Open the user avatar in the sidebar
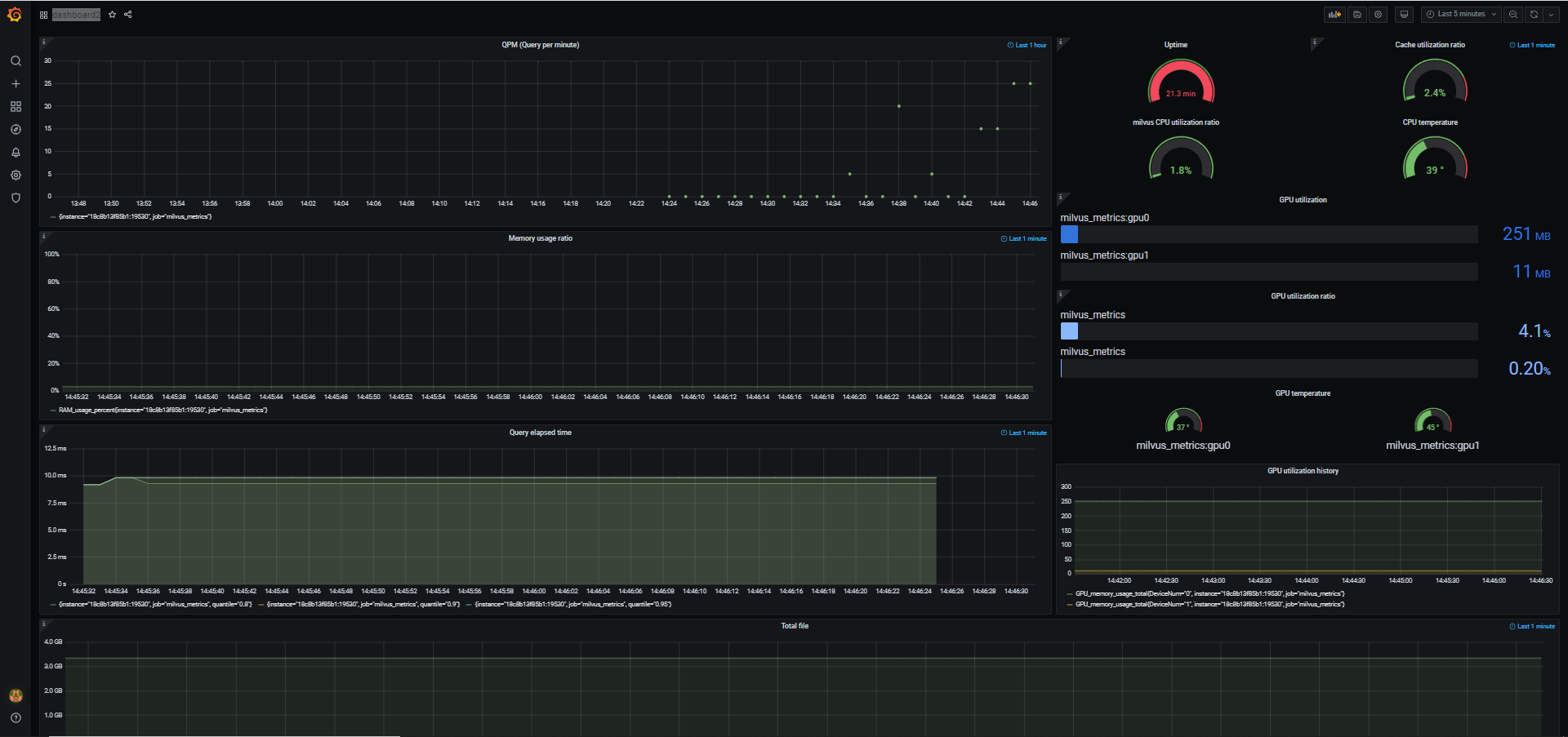 (x=16, y=695)
